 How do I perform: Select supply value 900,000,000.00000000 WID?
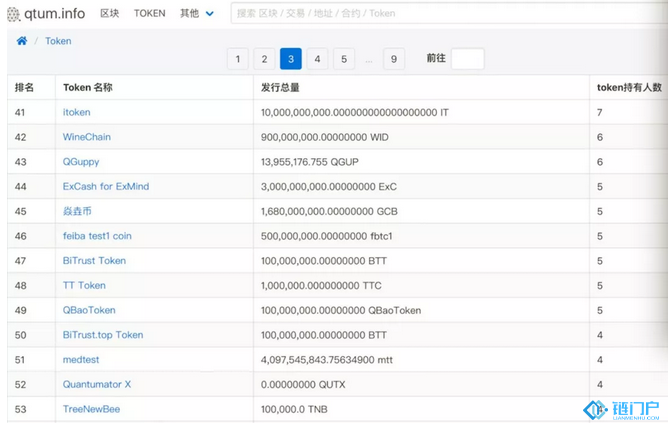click(x=325, y=137)
